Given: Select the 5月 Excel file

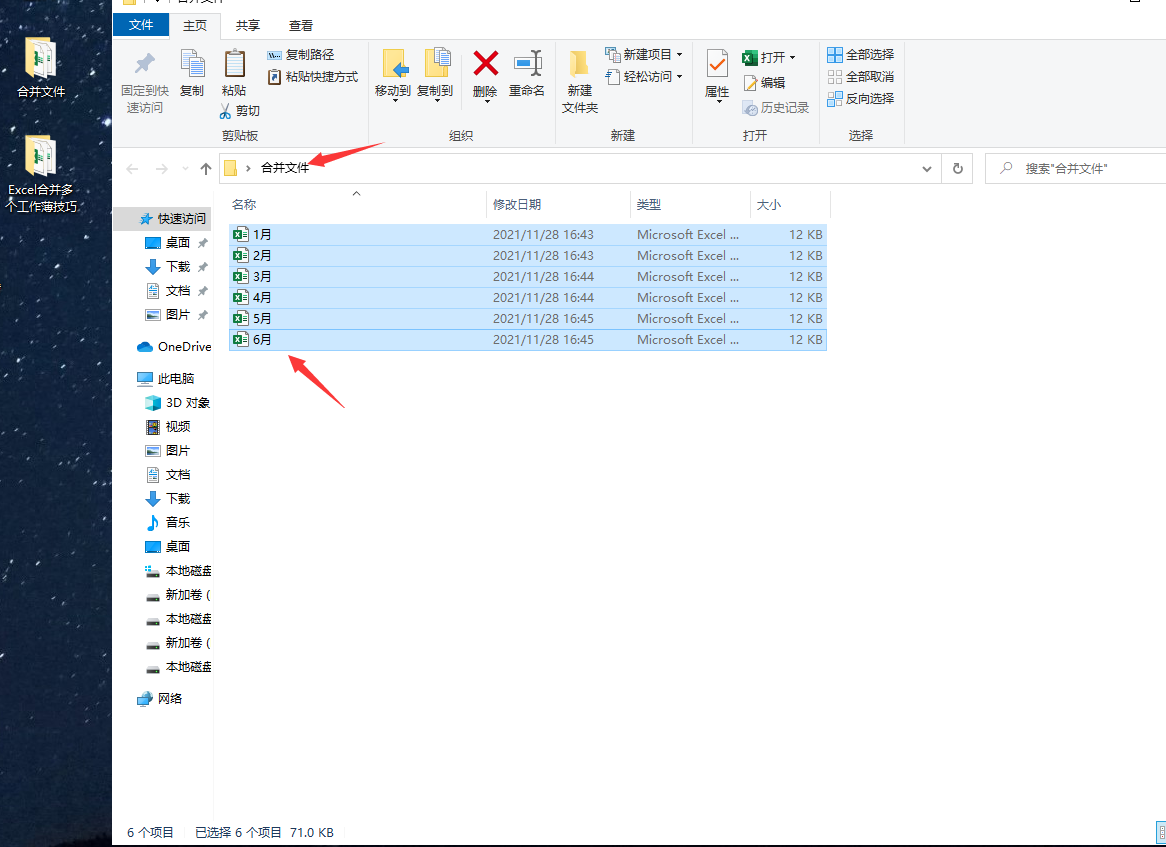Looking at the screenshot, I should pyautogui.click(x=528, y=318).
